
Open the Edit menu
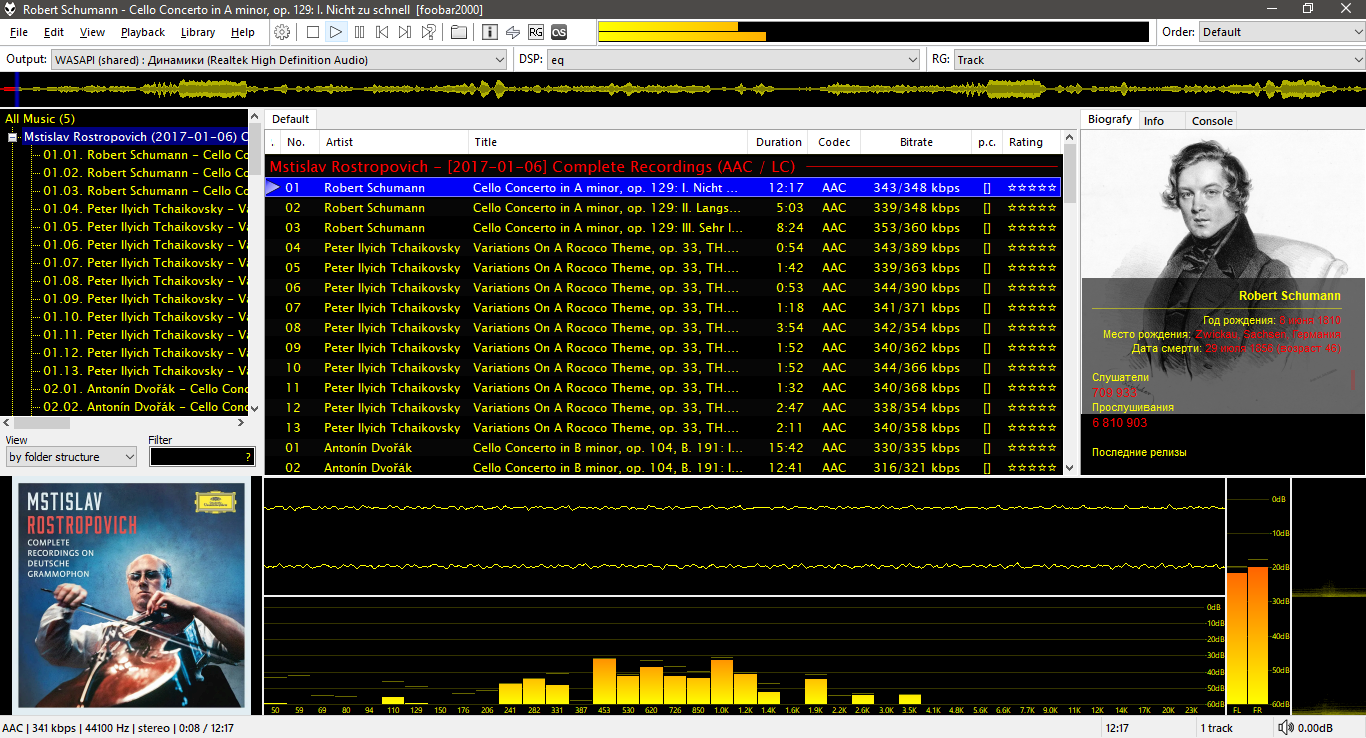coord(54,32)
